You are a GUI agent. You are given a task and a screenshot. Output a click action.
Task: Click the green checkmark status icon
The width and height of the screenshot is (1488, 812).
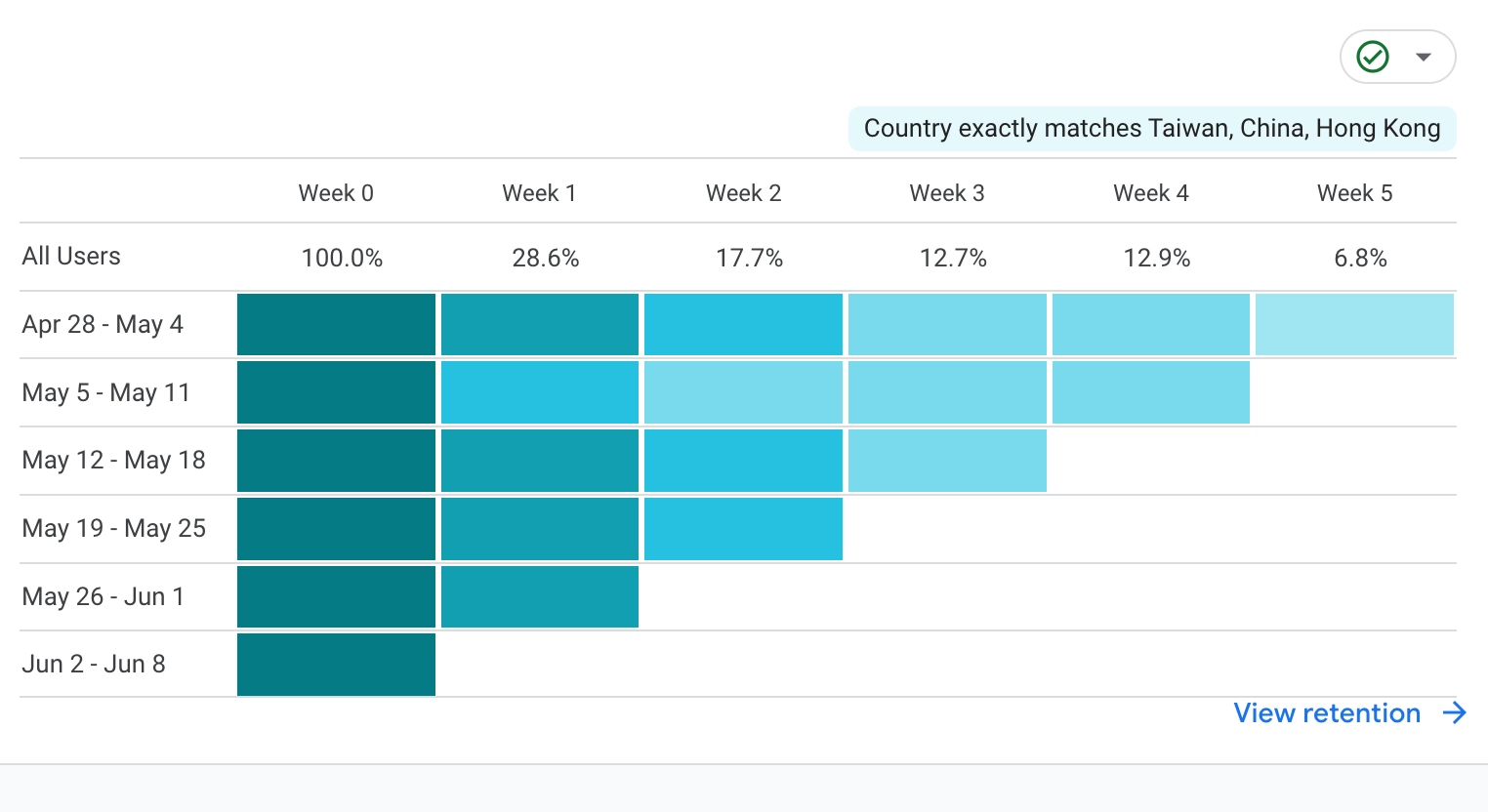tap(1373, 57)
